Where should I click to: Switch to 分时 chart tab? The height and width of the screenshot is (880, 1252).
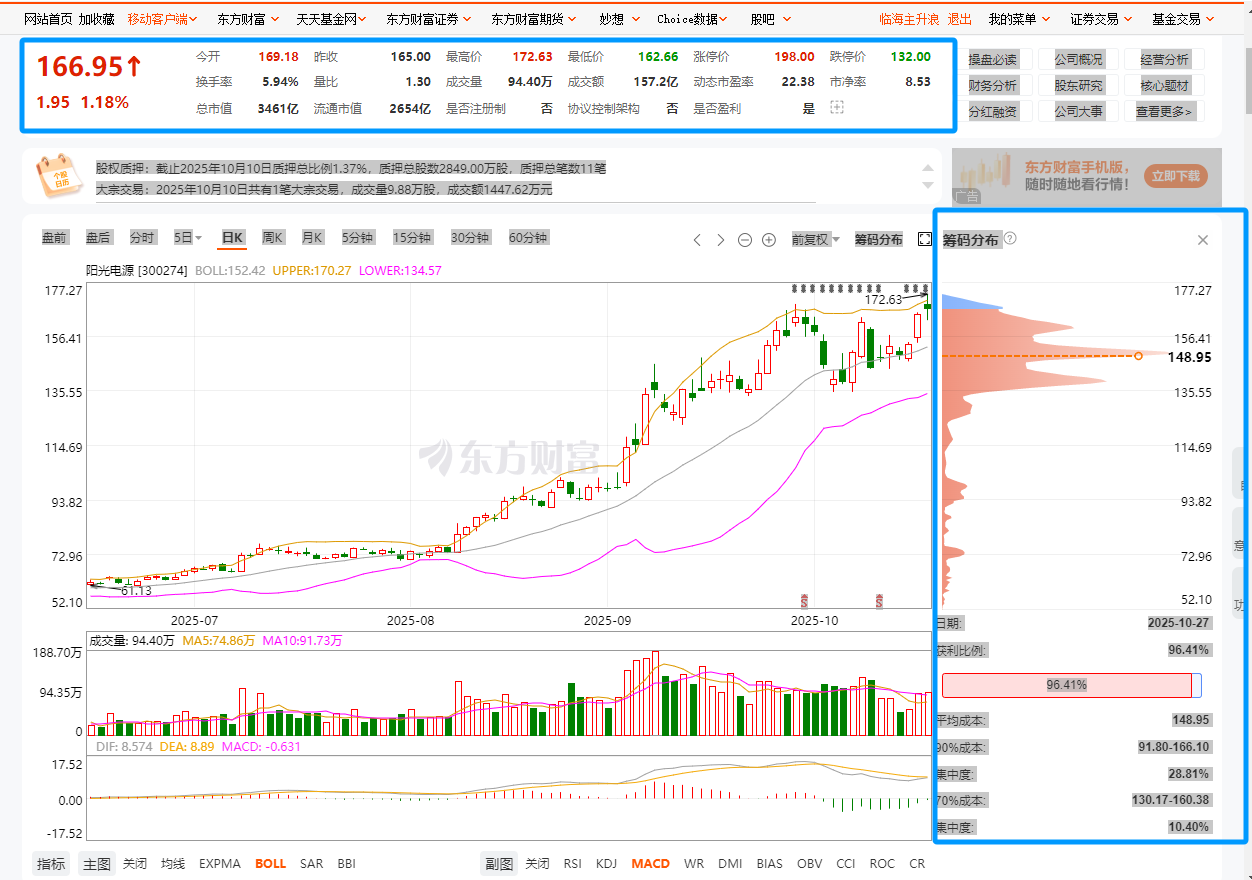[x=142, y=238]
